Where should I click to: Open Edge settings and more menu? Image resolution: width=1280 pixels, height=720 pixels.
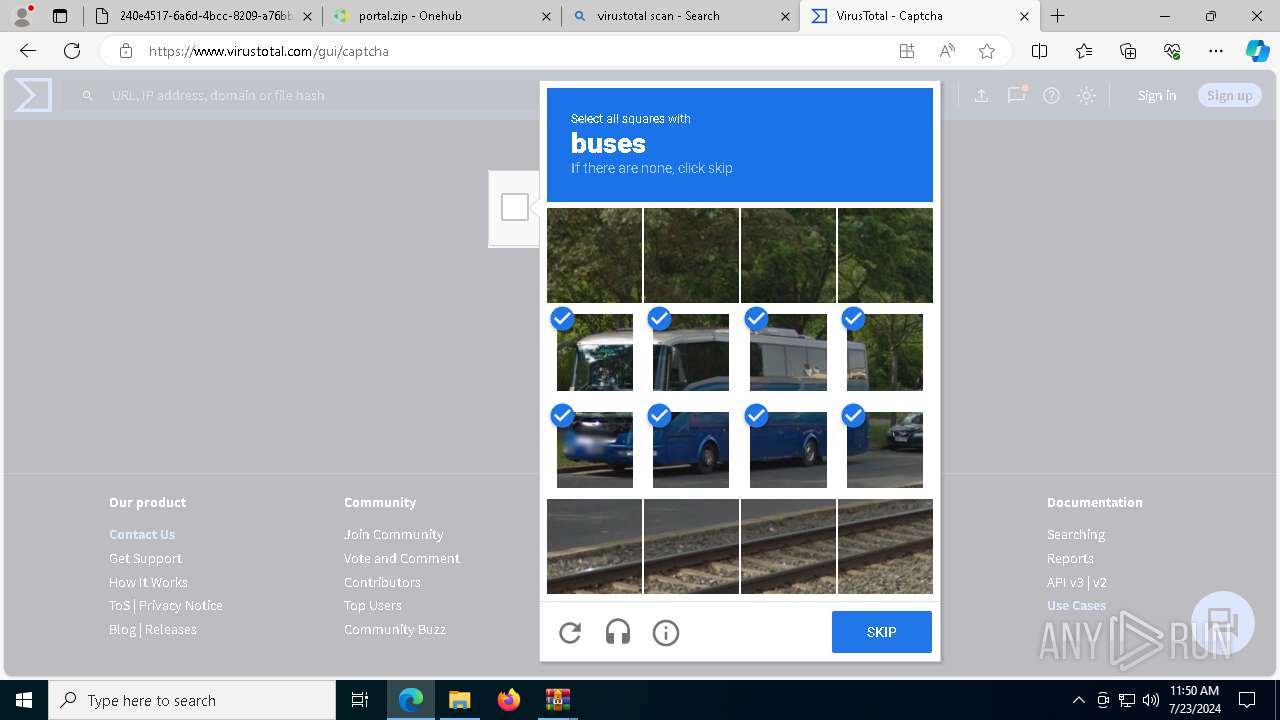pyautogui.click(x=1216, y=51)
